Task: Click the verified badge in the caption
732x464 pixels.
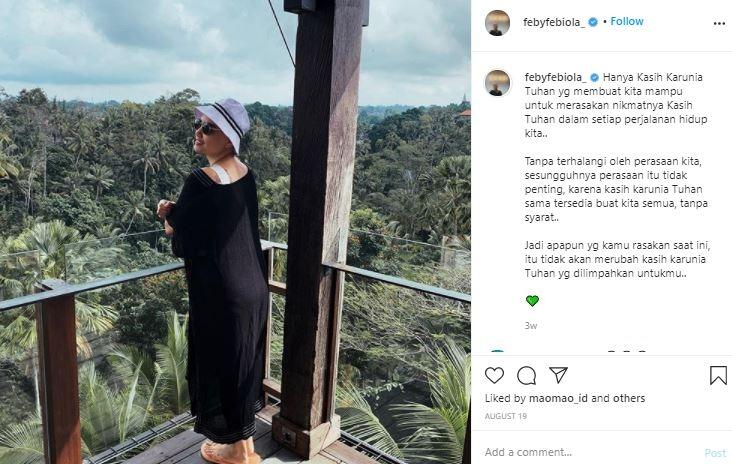Action: (x=594, y=77)
